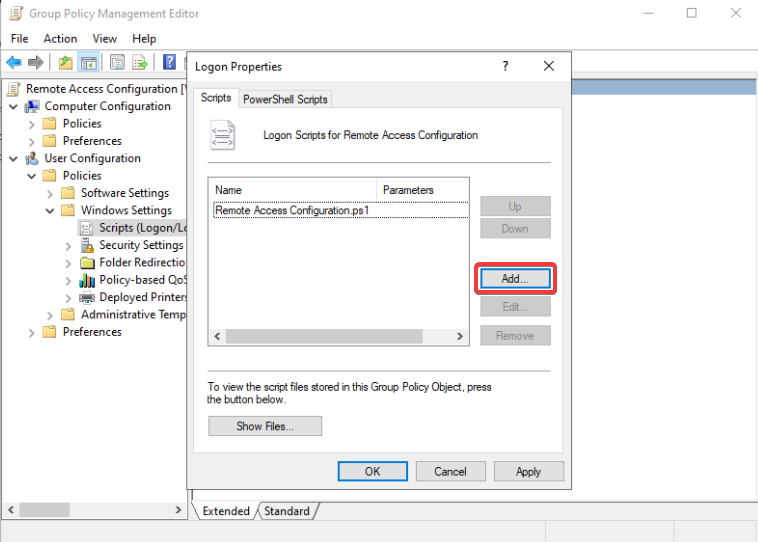Open Help via the blue question mark icon

coord(169,63)
